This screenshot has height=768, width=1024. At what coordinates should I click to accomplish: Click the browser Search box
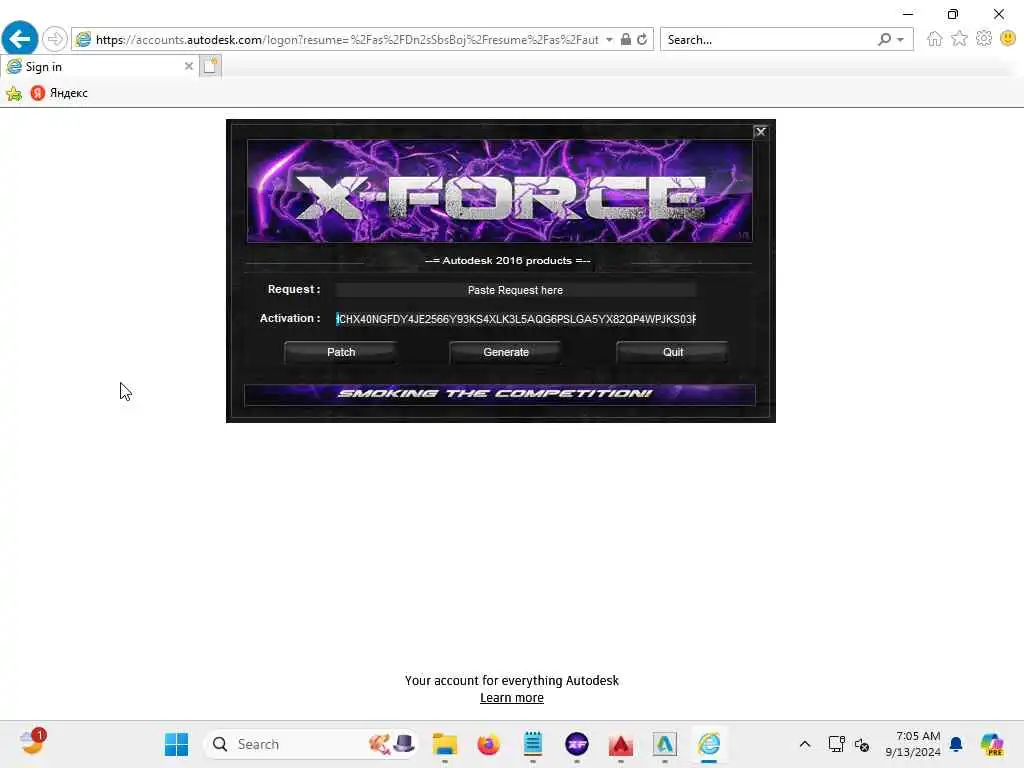click(x=768, y=40)
